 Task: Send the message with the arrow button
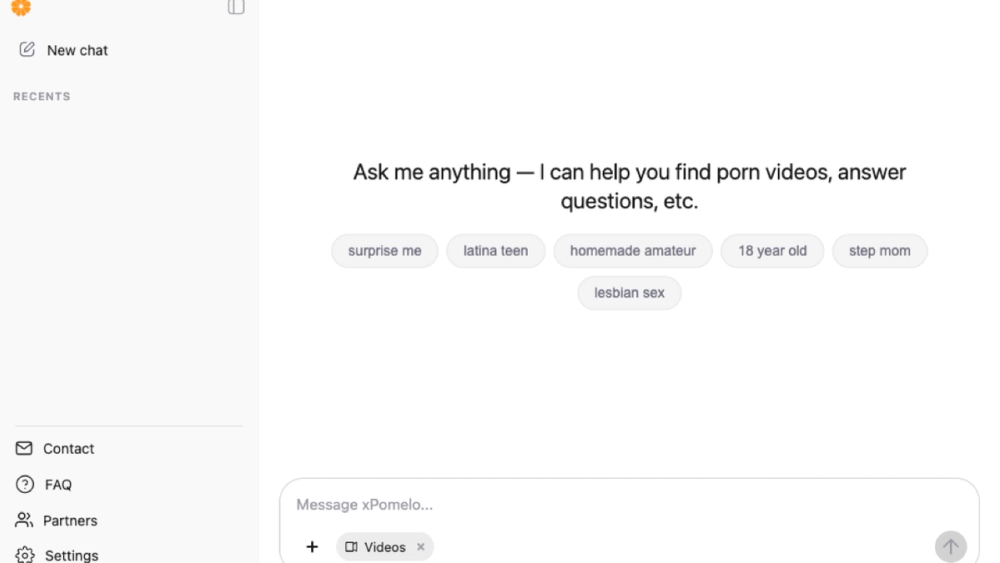[x=950, y=546]
